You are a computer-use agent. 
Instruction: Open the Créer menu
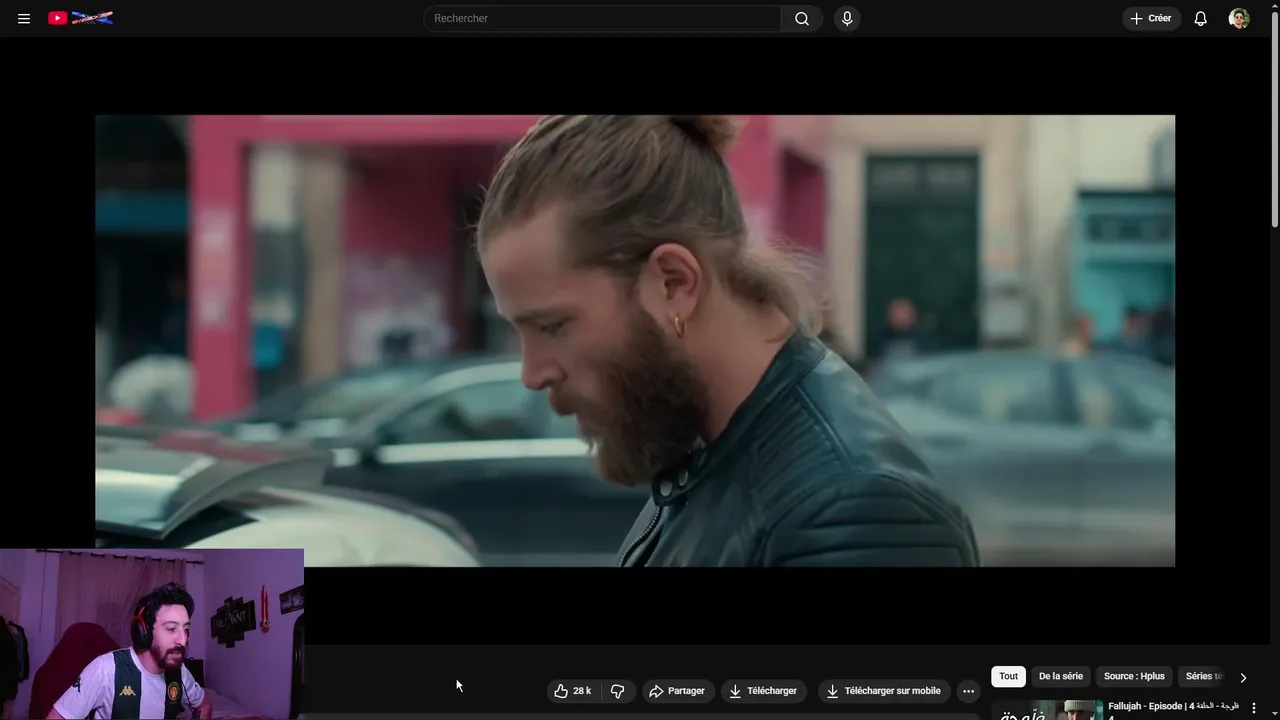[x=1151, y=18]
